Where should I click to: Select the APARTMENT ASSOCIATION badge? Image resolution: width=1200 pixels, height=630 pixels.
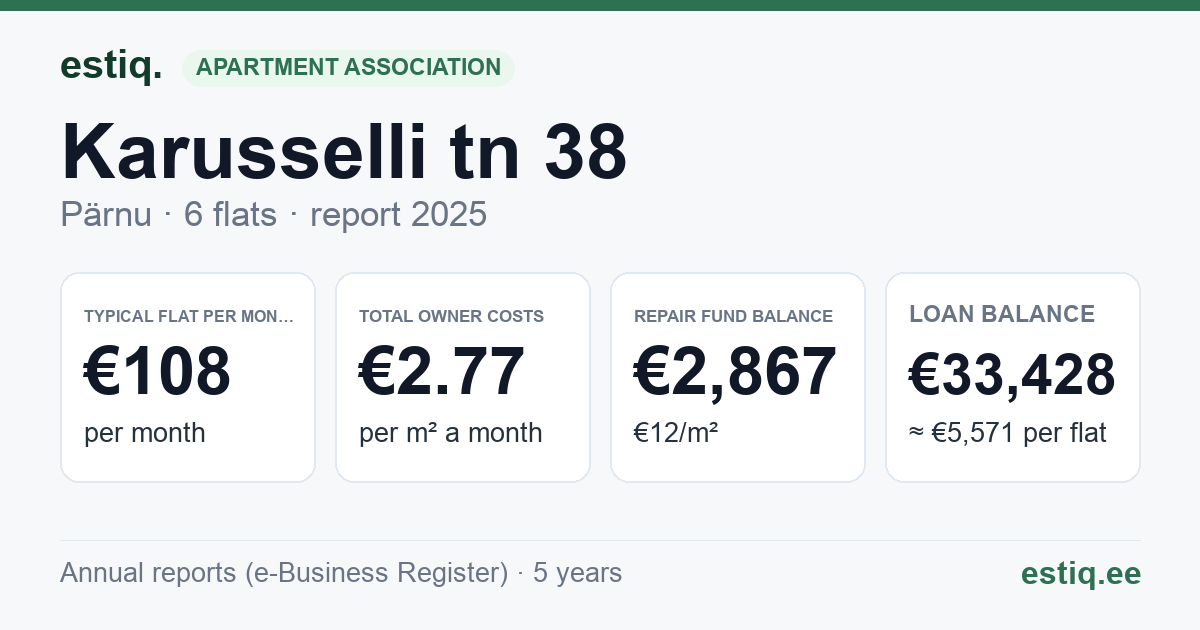tap(348, 68)
